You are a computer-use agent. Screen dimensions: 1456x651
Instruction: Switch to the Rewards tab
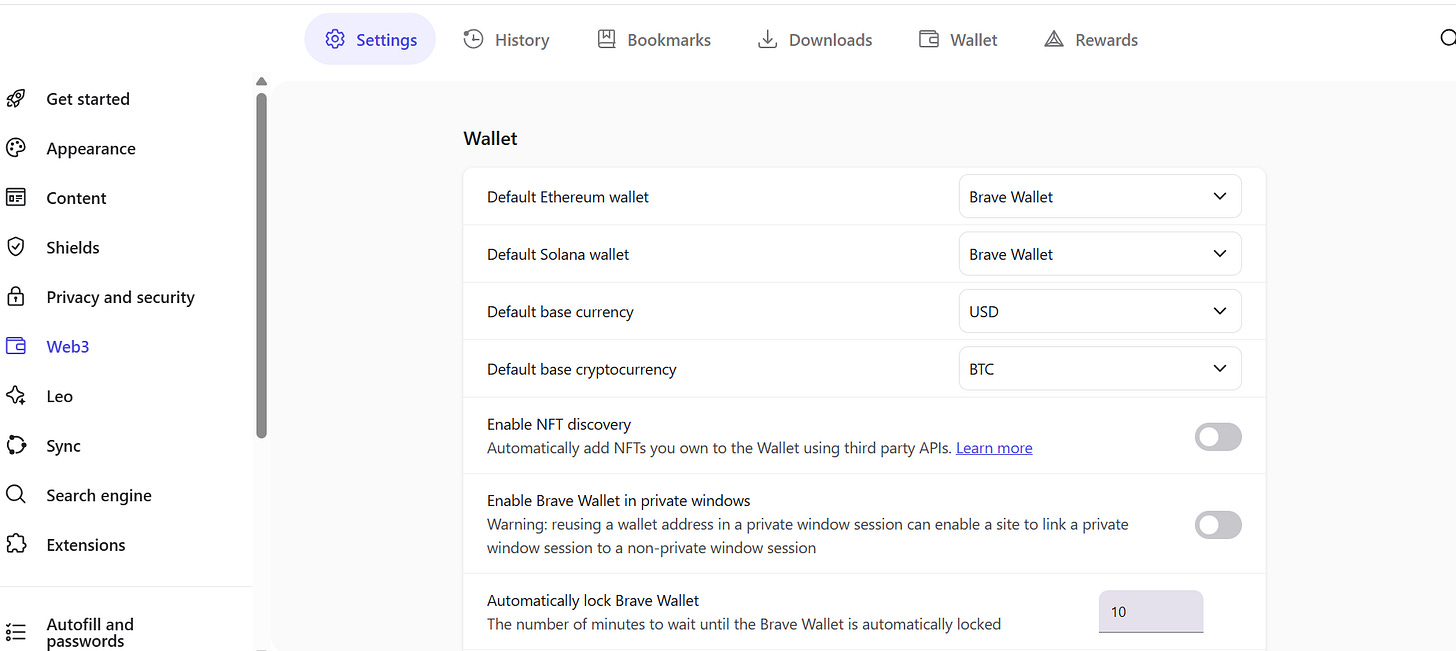click(x=1091, y=39)
